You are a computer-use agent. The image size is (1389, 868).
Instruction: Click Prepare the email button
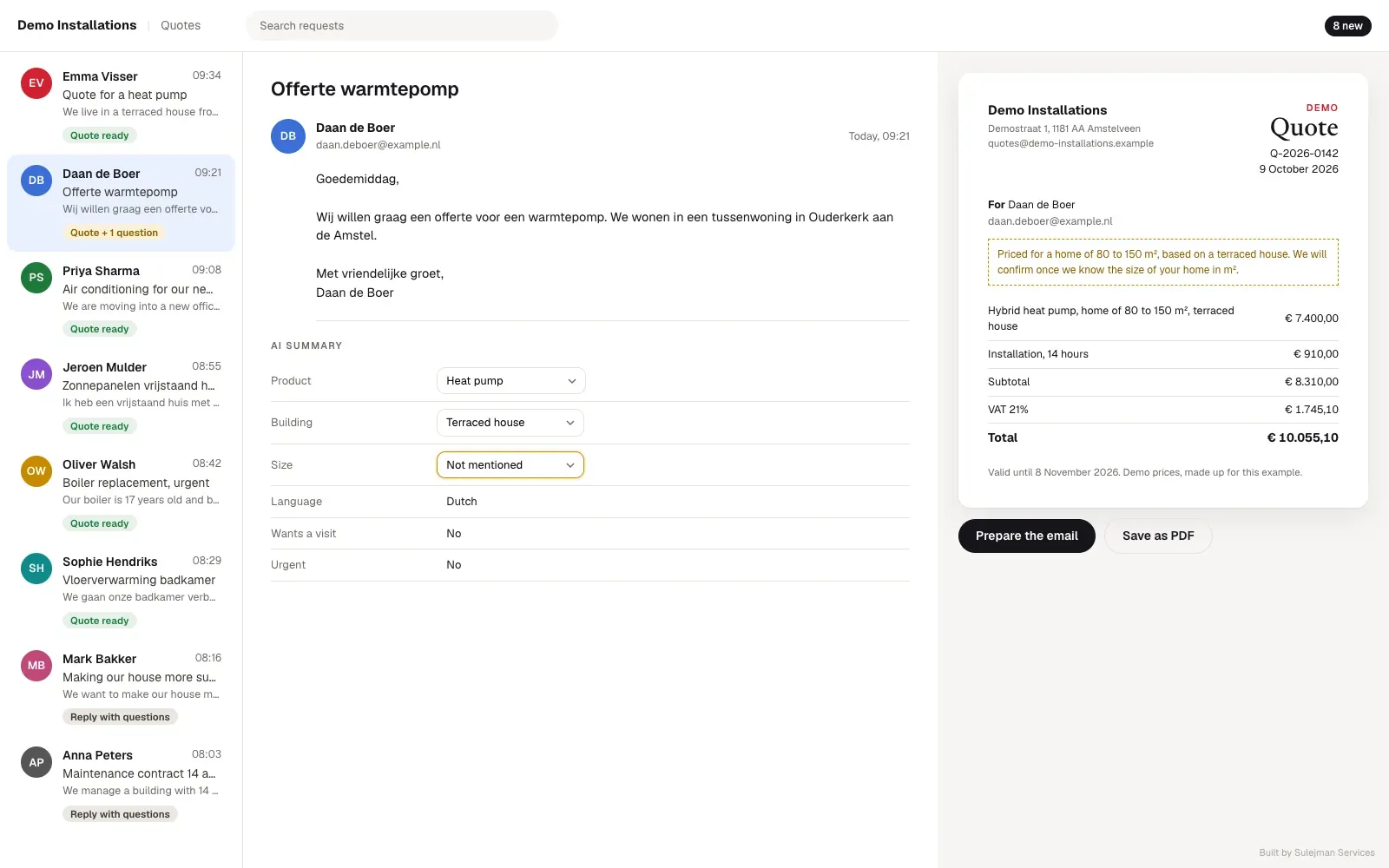[x=1027, y=536]
